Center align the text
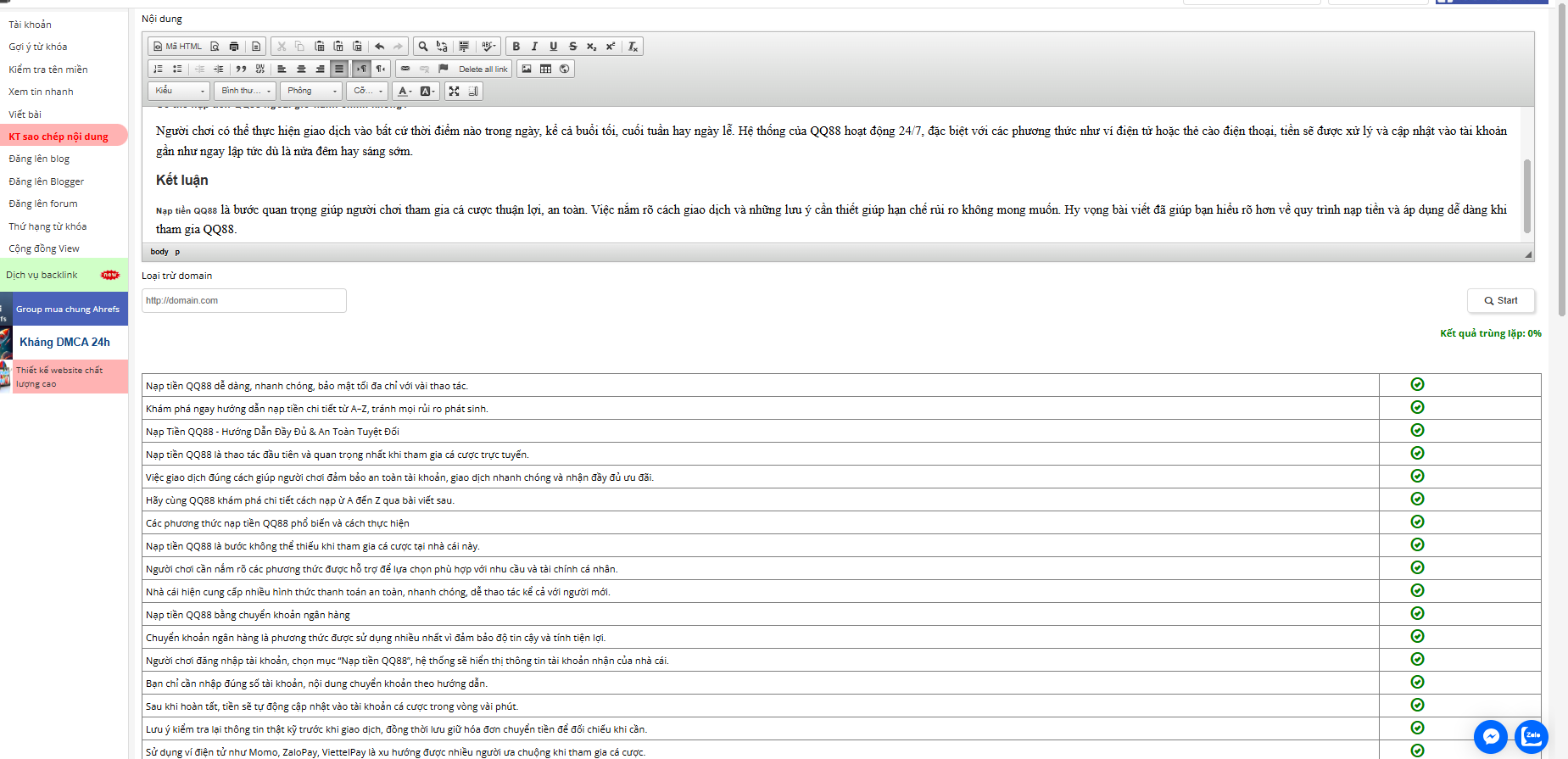This screenshot has height=759, width=1568. click(301, 69)
